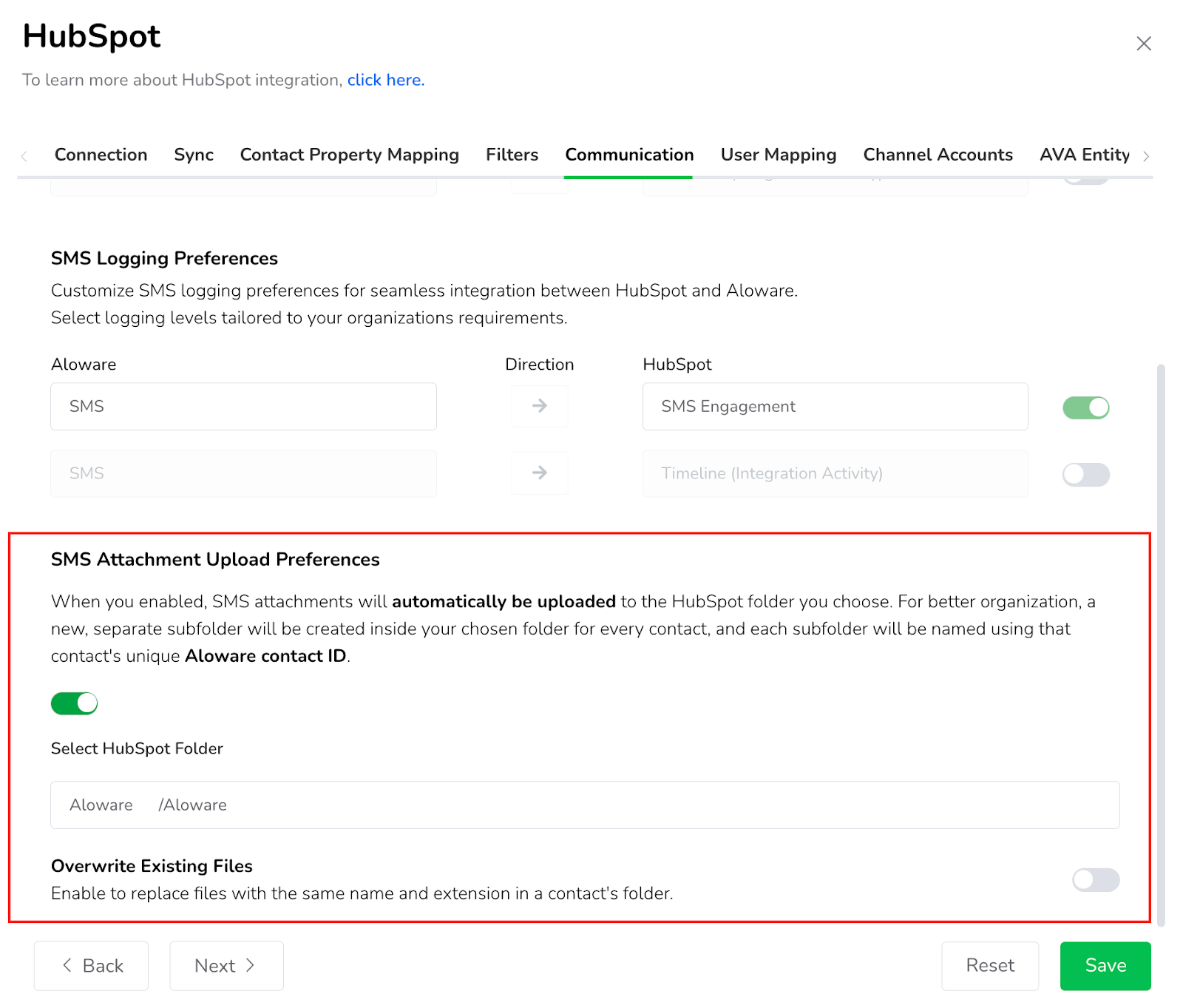This screenshot has width=1183, height=1008.
Task: Close the HubSpot settings dialog
Action: (x=1143, y=44)
